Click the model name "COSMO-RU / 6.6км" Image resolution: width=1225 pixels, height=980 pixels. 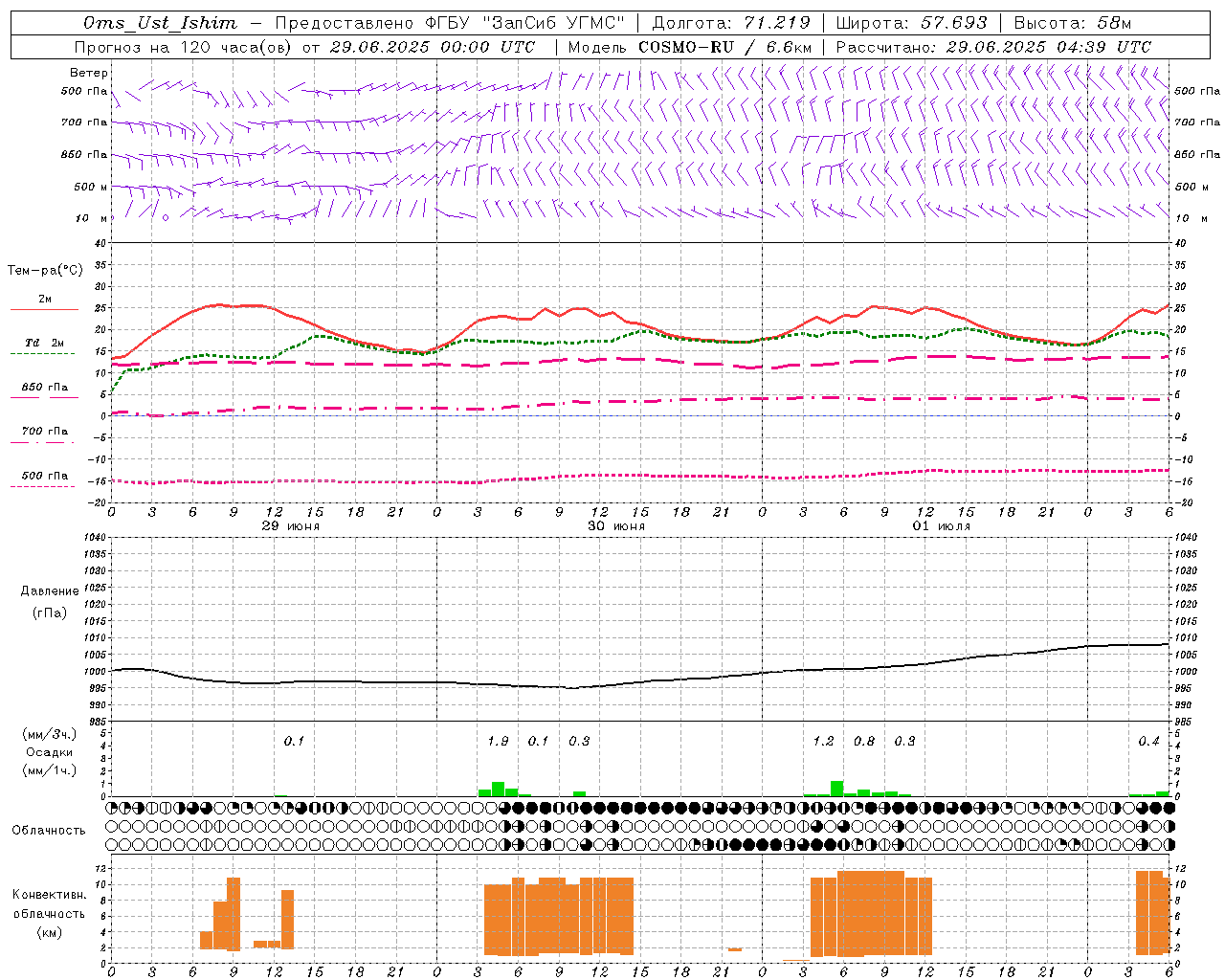[x=725, y=47]
